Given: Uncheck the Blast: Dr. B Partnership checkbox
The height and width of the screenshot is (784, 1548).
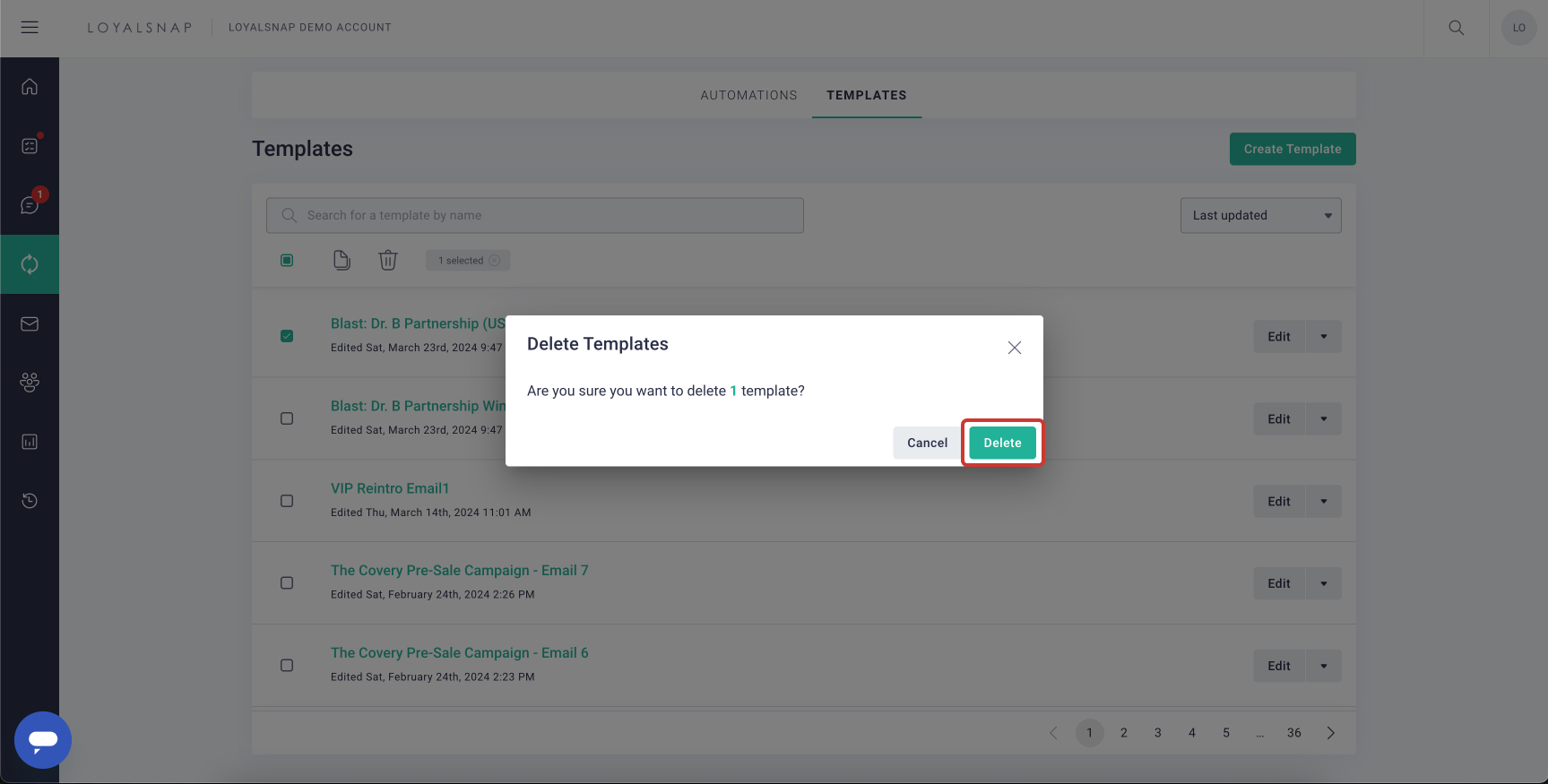Looking at the screenshot, I should tap(287, 336).
